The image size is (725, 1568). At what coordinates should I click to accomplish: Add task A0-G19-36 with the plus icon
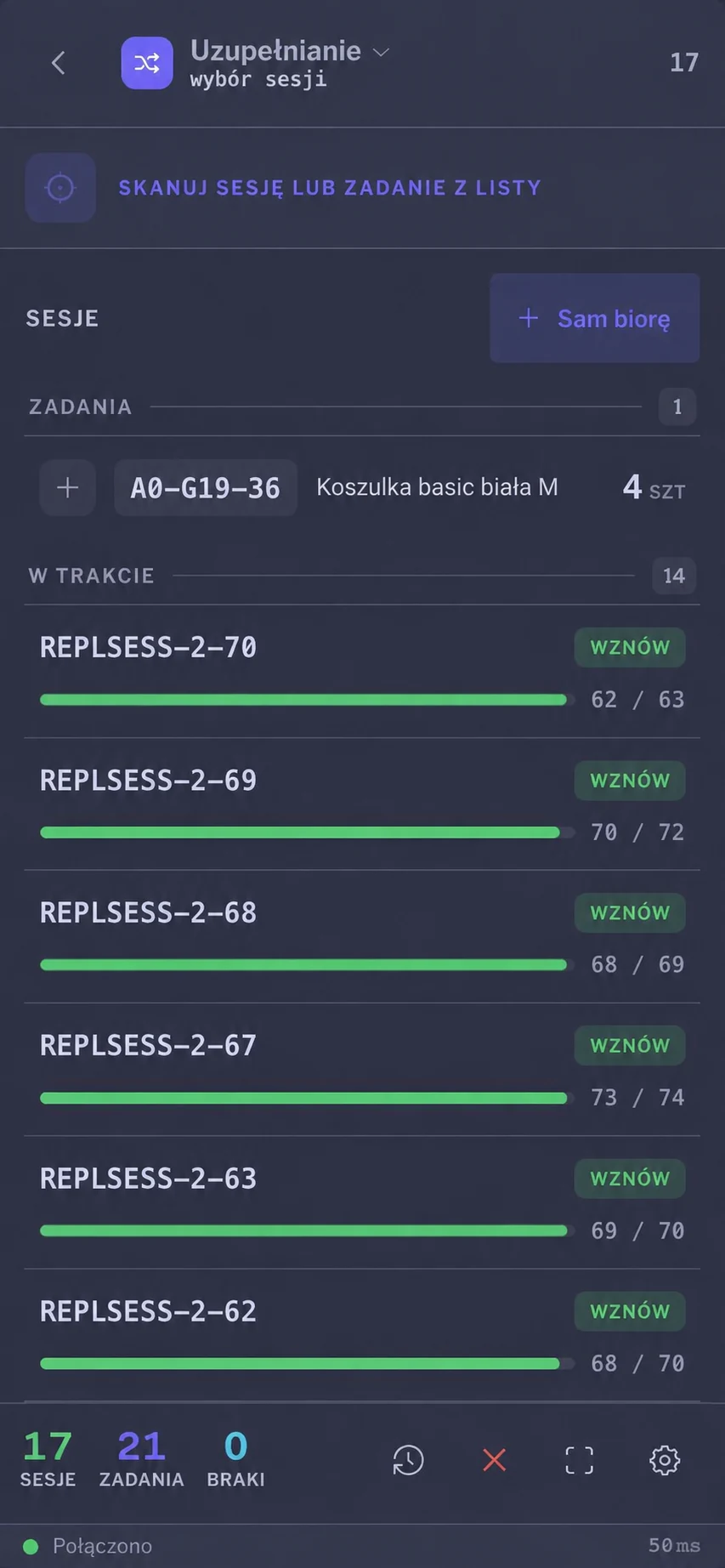67,487
